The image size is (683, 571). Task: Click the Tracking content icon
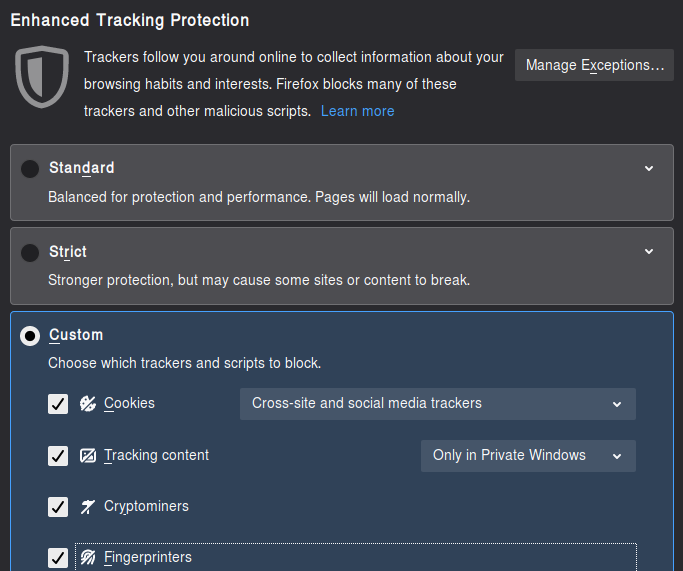tap(88, 456)
